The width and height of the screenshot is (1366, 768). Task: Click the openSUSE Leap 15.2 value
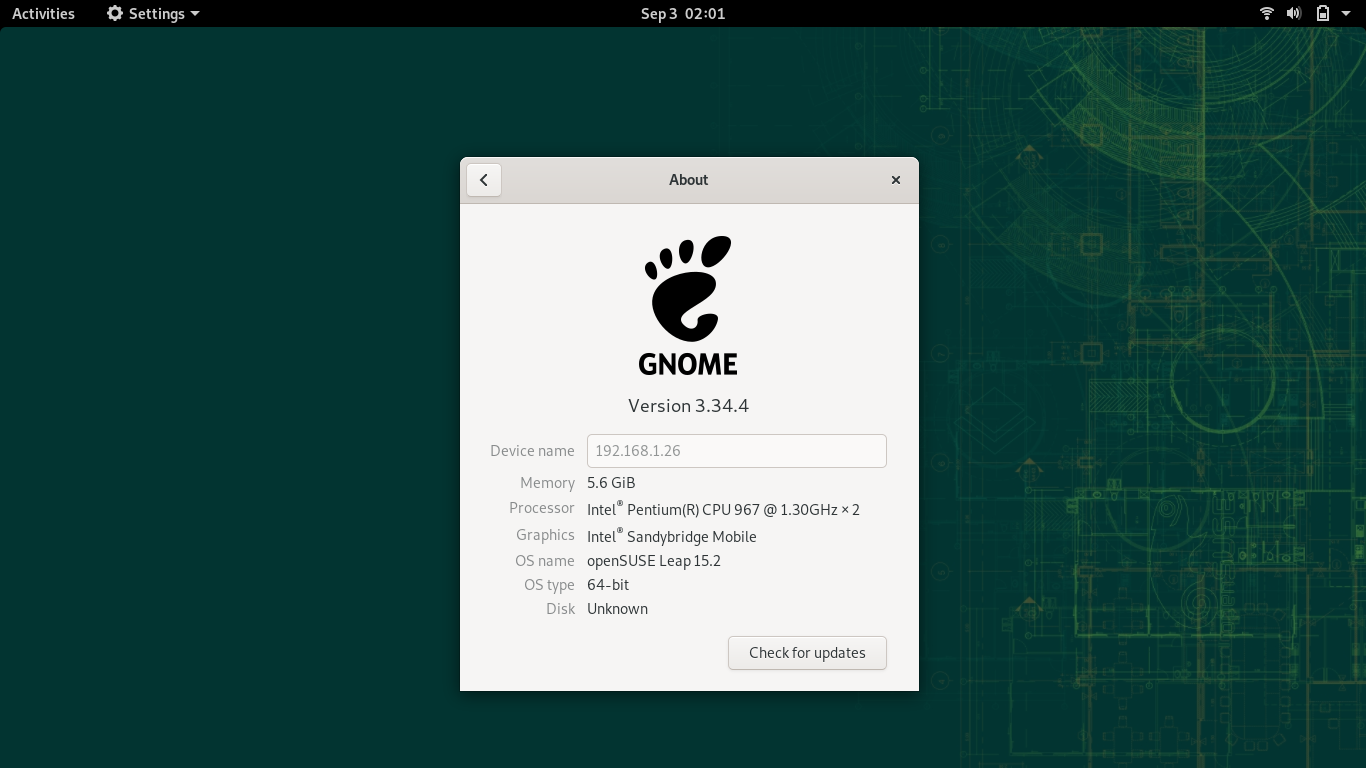(x=654, y=561)
